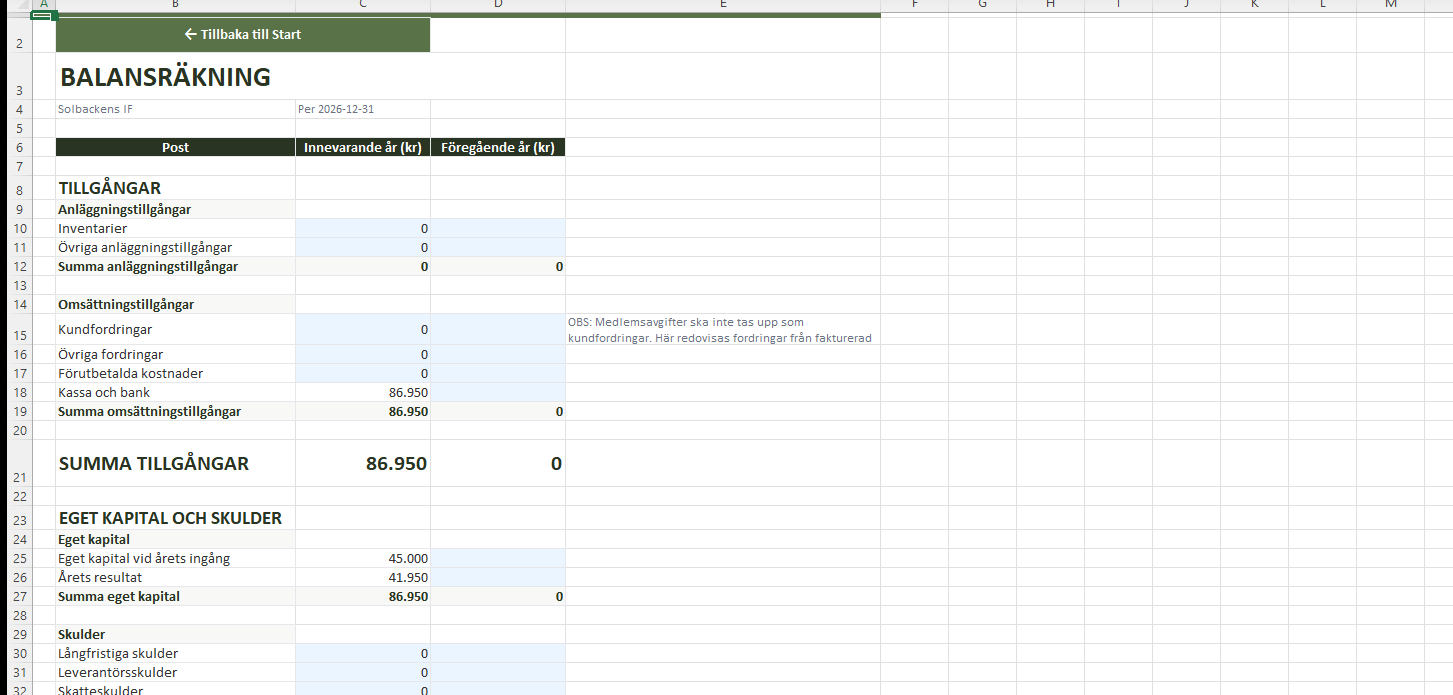Click Leverantörsskulder previous year input cell
Viewport: 1453px width, 695px height.
point(497,673)
